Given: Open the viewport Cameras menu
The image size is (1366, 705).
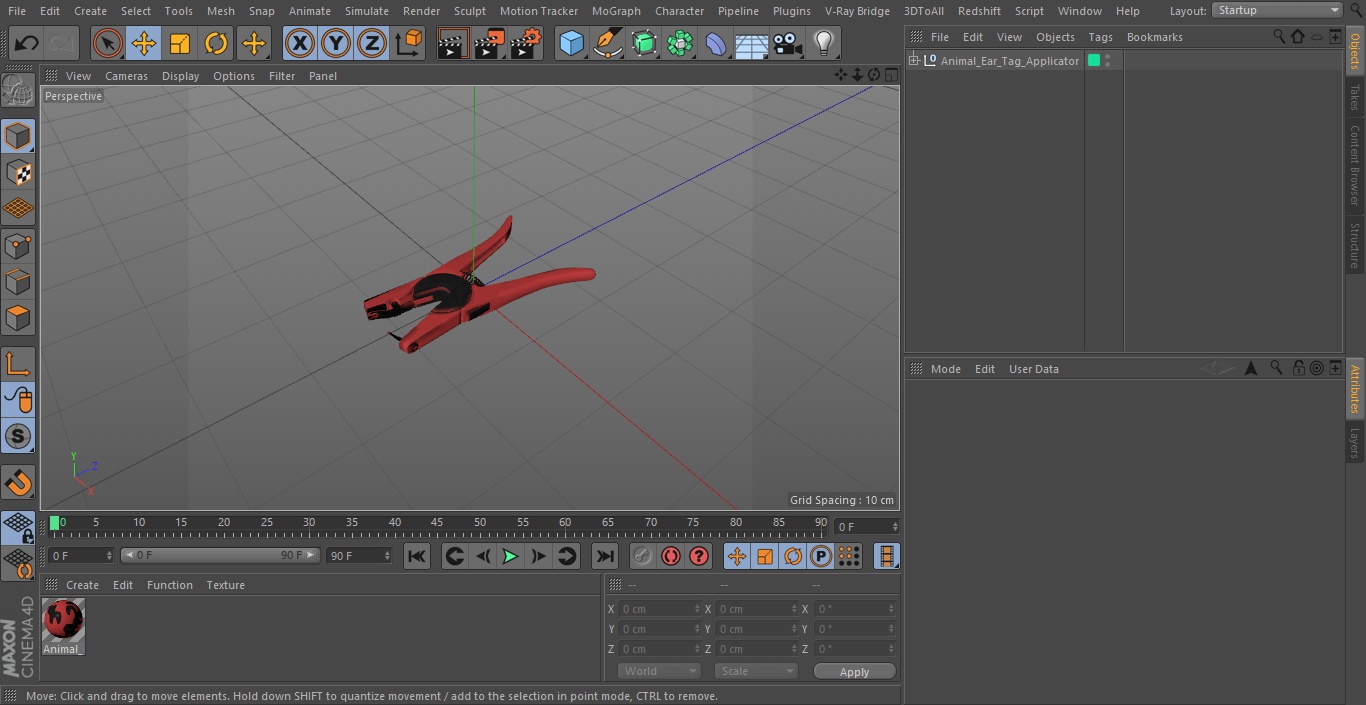Looking at the screenshot, I should (x=126, y=76).
